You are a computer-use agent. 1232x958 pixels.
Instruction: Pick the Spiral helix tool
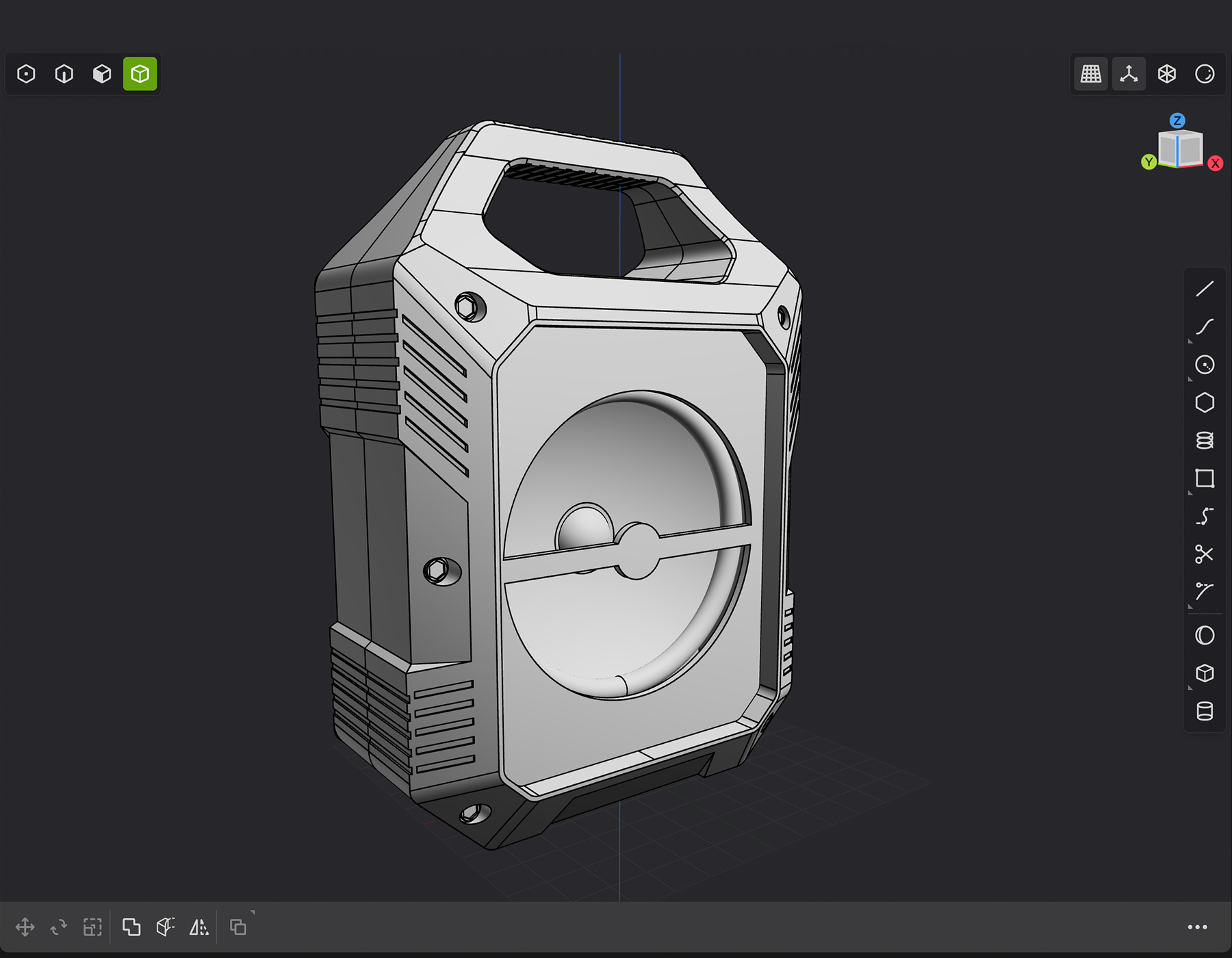point(1204,440)
